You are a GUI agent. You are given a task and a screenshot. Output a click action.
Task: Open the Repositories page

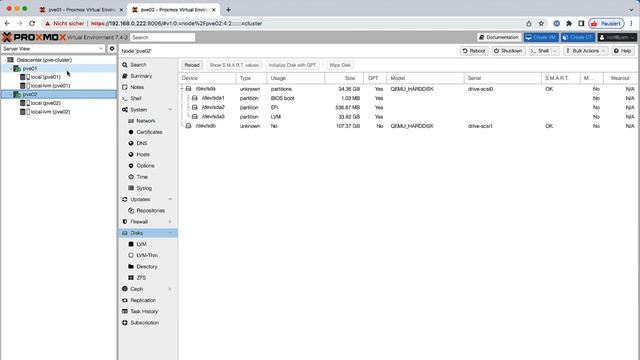pyautogui.click(x=151, y=211)
